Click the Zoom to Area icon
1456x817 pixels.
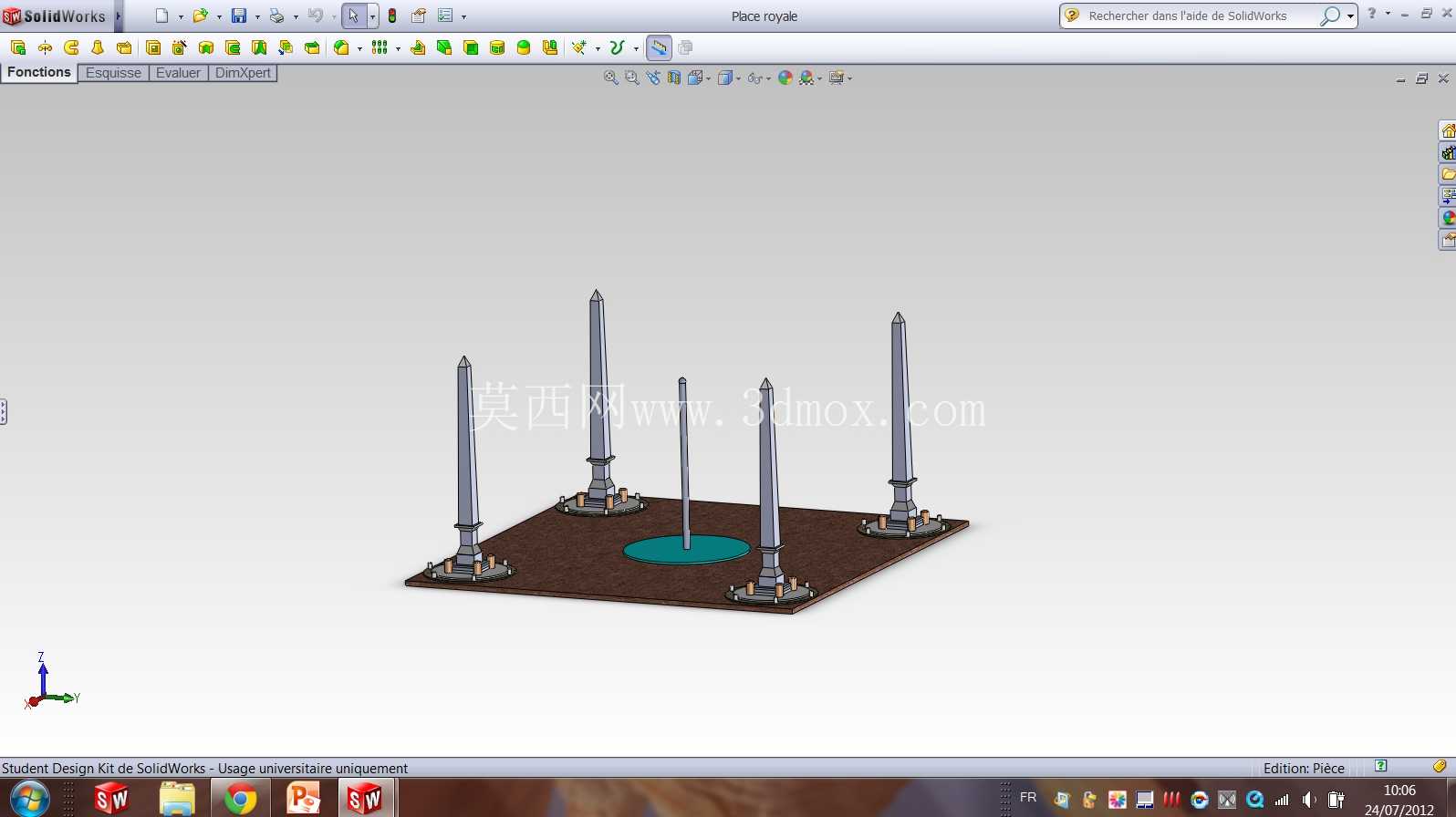[x=631, y=78]
